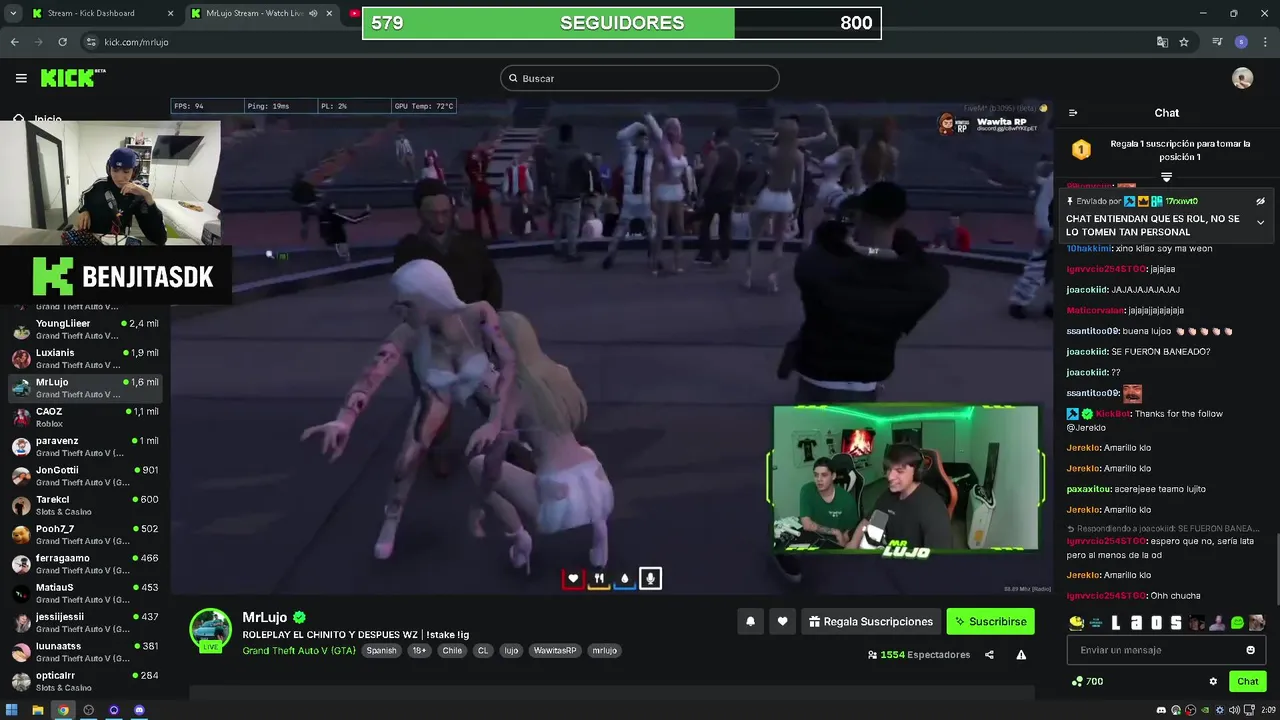Follow MrLujo with the heart button
Image resolution: width=1280 pixels, height=720 pixels.
click(x=782, y=621)
